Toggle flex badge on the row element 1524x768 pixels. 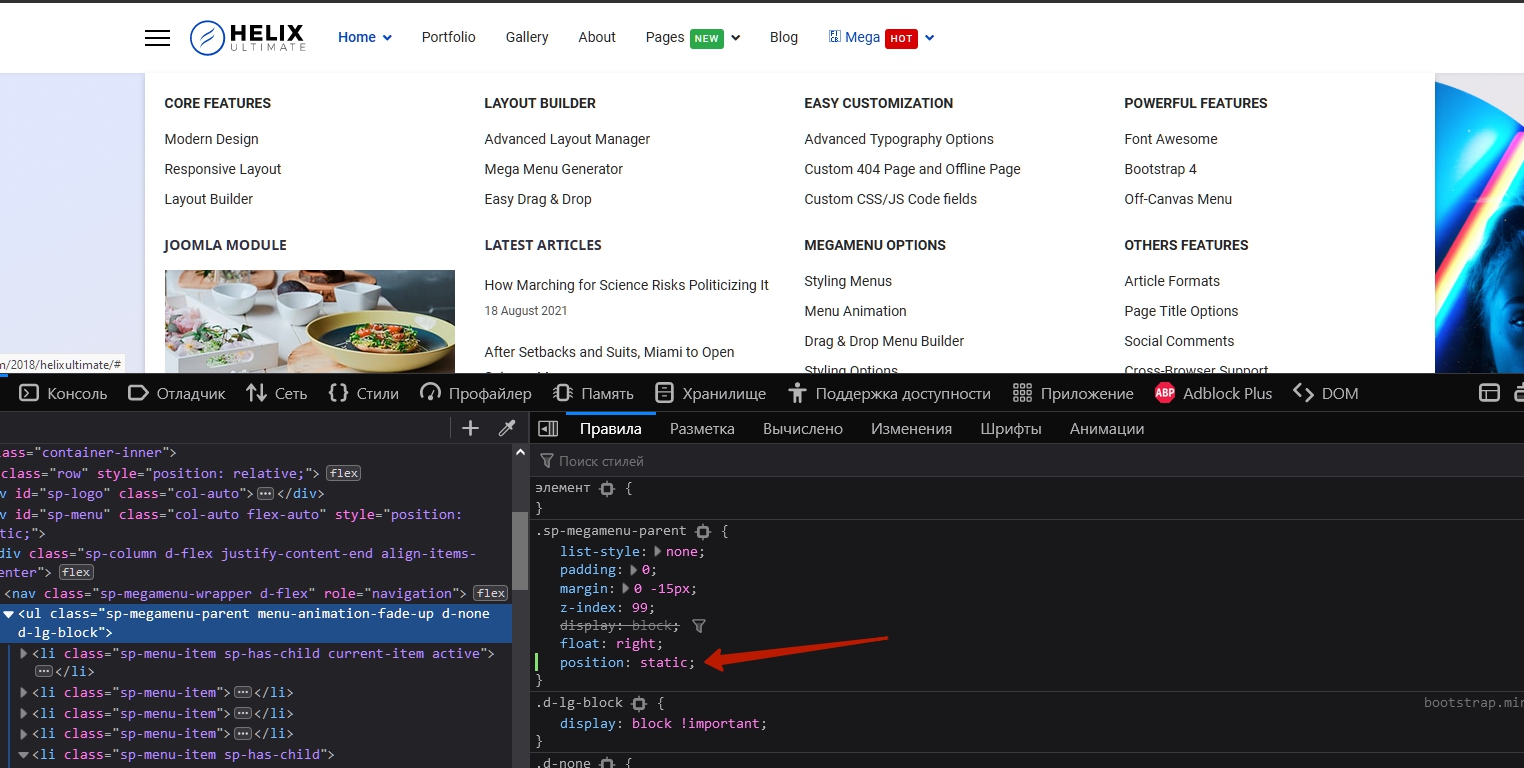[x=344, y=473]
